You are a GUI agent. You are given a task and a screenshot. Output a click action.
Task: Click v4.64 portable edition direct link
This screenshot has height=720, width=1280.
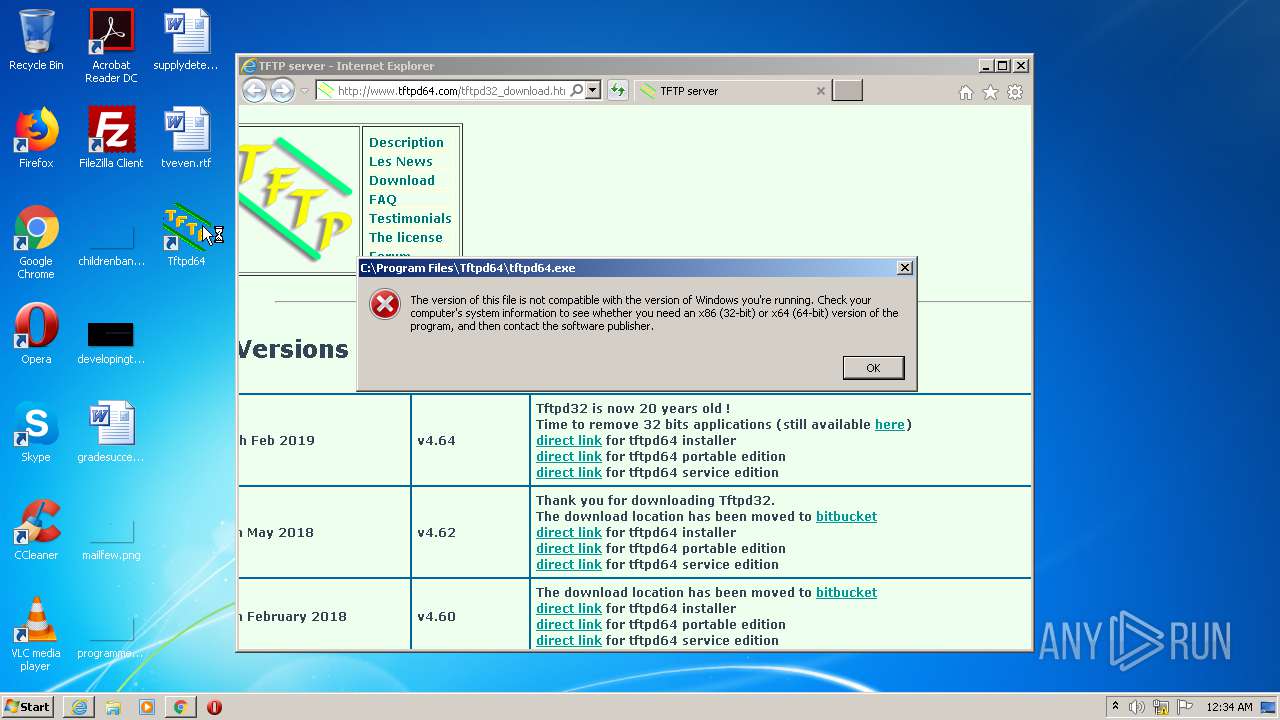pos(569,456)
